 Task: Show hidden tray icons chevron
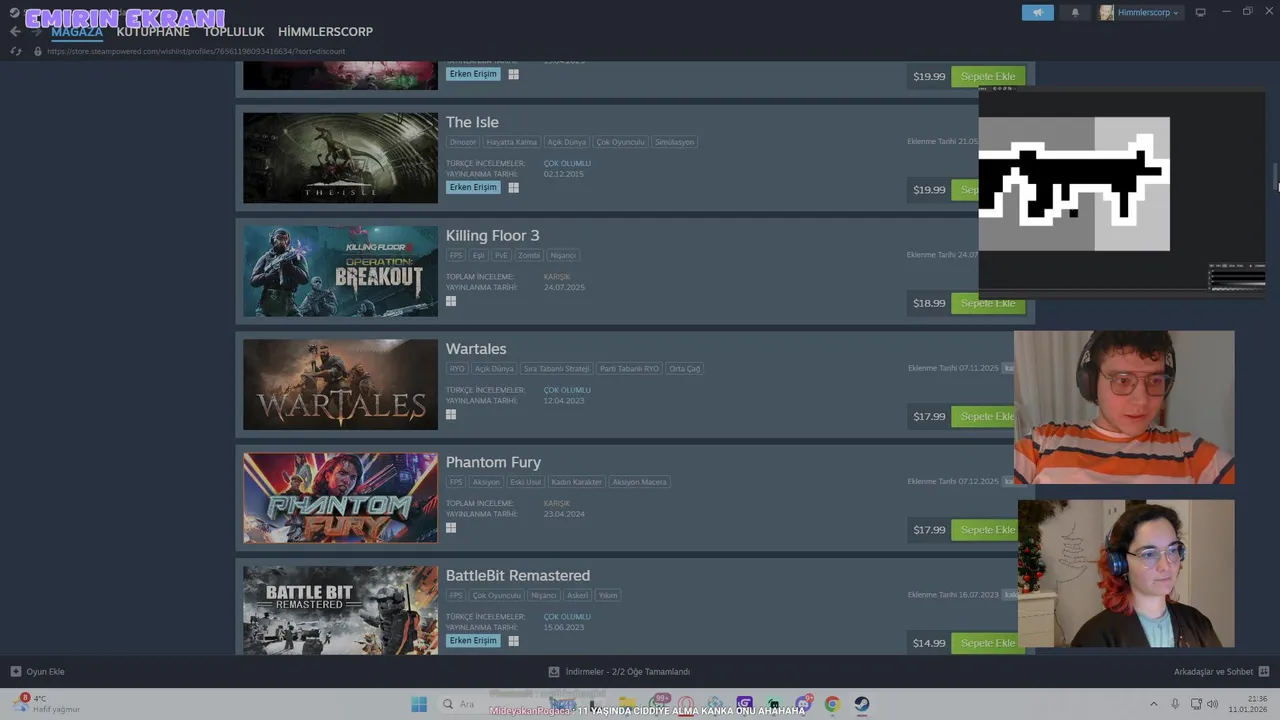tap(1153, 704)
